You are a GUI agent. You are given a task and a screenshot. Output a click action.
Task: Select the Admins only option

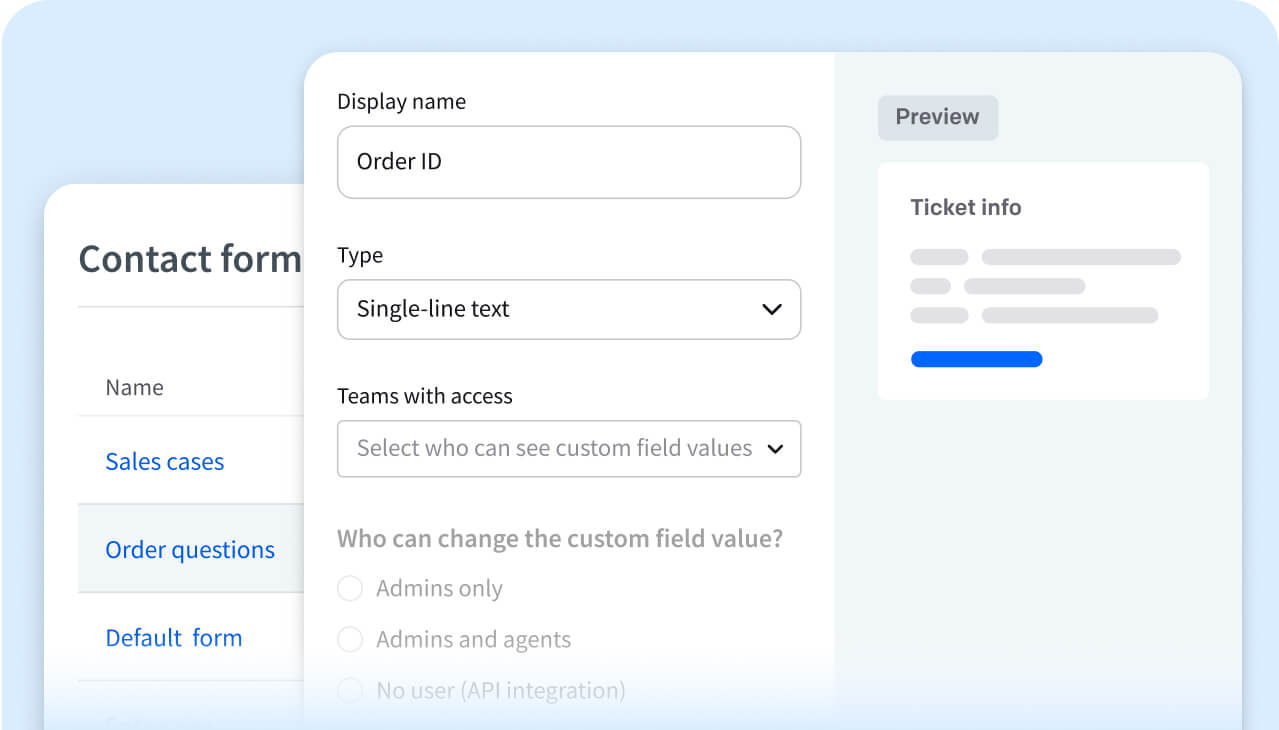click(x=350, y=588)
